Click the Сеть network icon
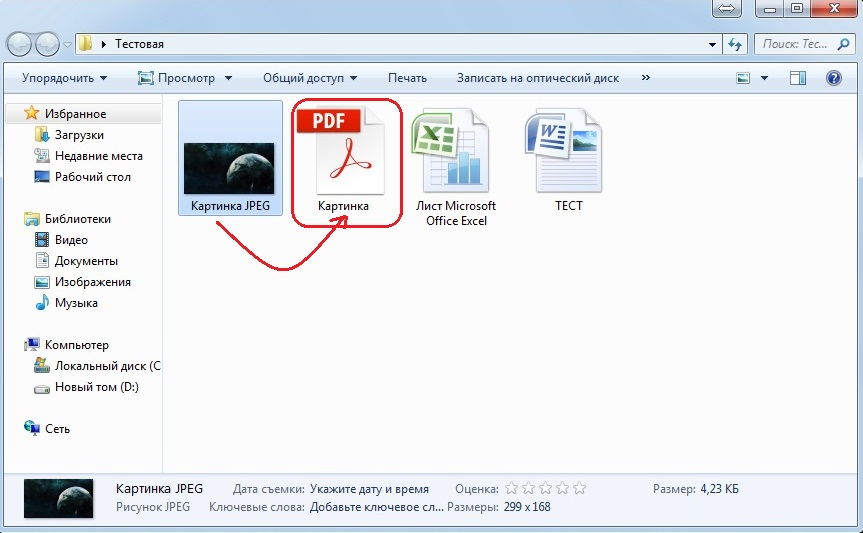Image resolution: width=863 pixels, height=533 pixels. tap(32, 428)
